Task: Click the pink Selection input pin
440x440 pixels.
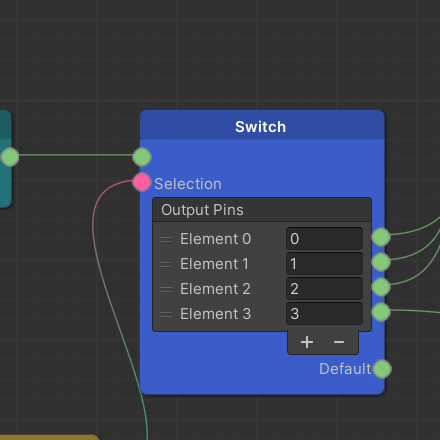Action: [x=142, y=182]
